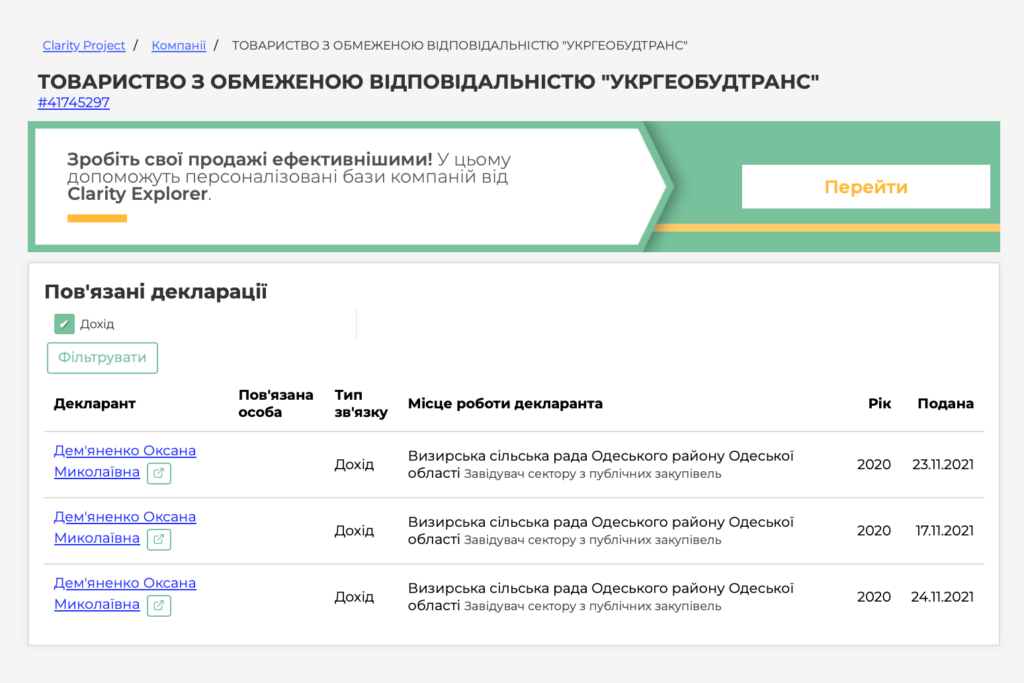1024x683 pixels.
Task: Click the Місце роботи декларанта column header
Action: pos(505,403)
